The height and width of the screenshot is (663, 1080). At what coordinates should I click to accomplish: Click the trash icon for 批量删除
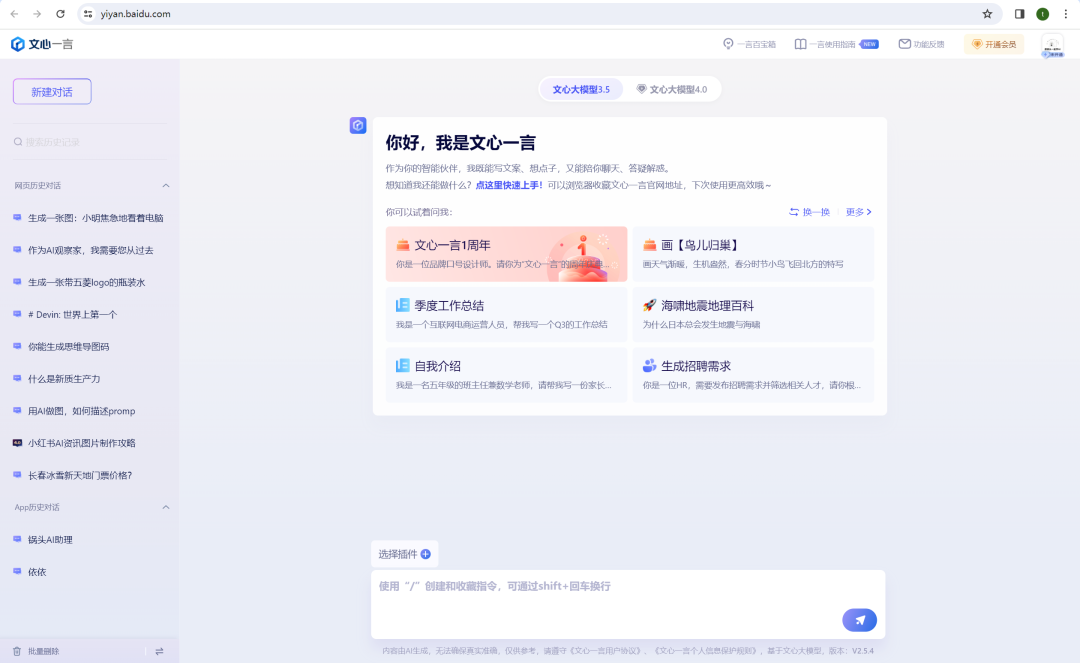pos(17,651)
